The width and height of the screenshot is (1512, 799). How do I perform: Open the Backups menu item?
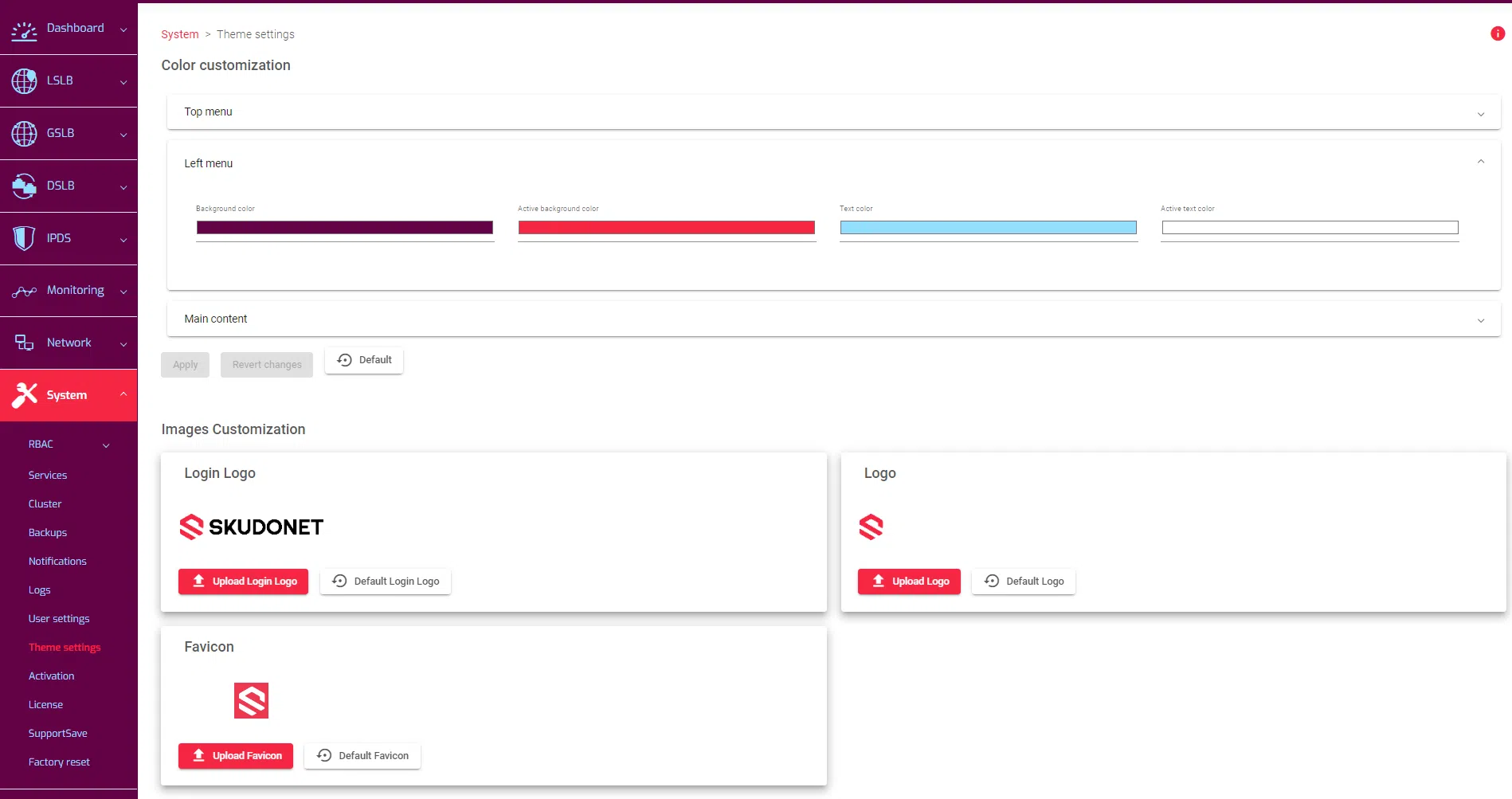click(48, 533)
